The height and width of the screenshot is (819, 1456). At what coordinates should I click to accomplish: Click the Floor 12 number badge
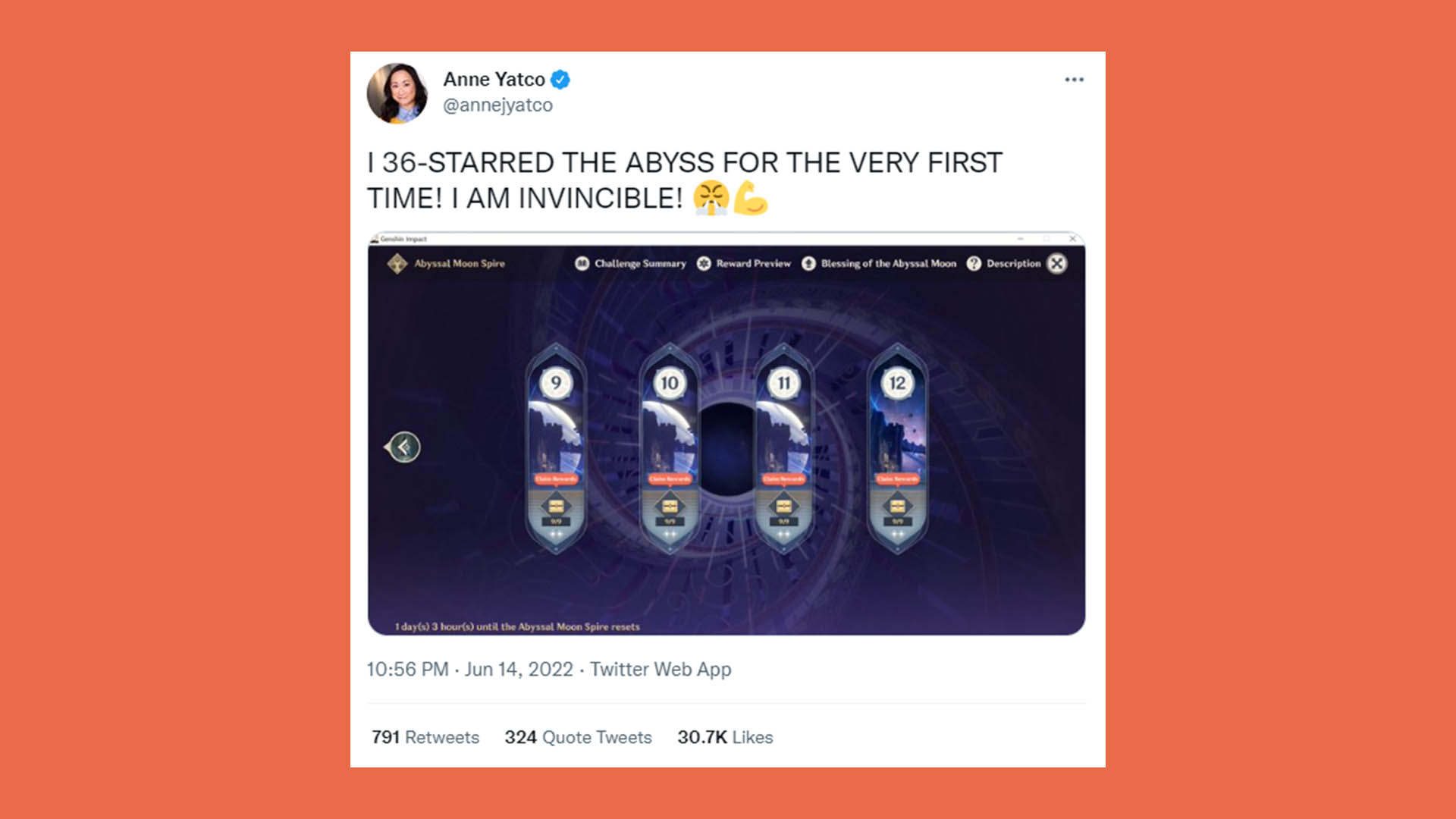point(897,383)
